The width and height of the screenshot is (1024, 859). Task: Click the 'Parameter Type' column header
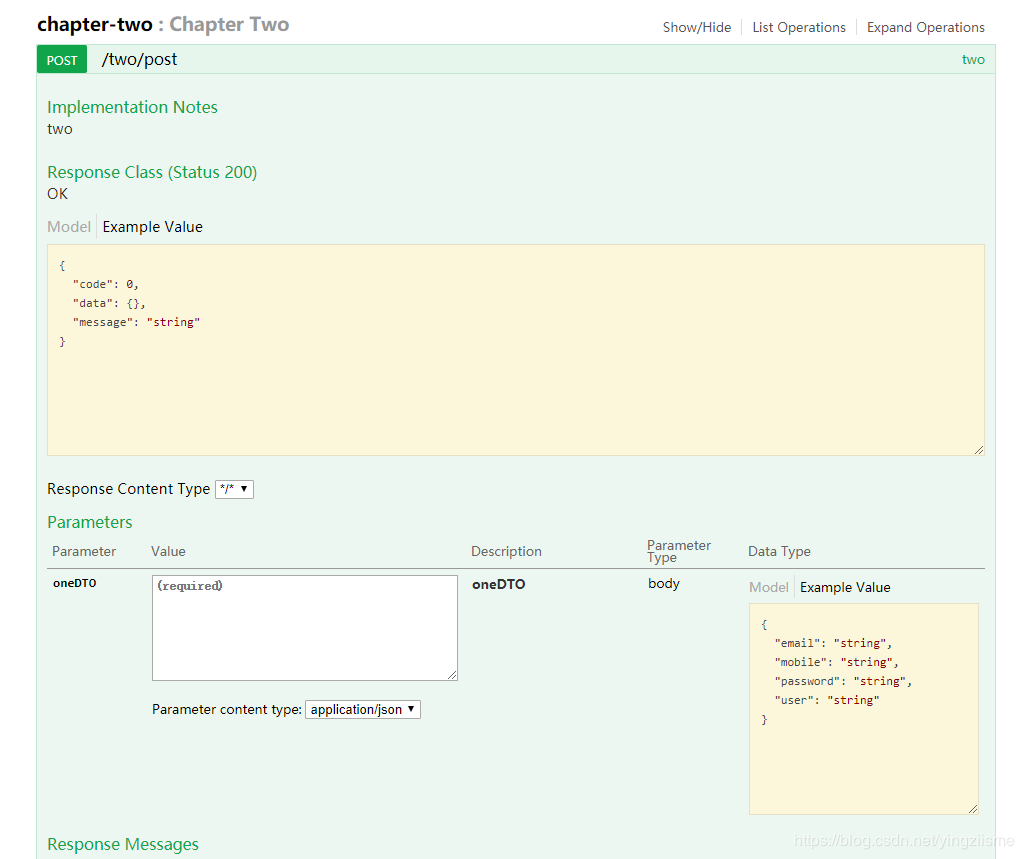pyautogui.click(x=679, y=551)
